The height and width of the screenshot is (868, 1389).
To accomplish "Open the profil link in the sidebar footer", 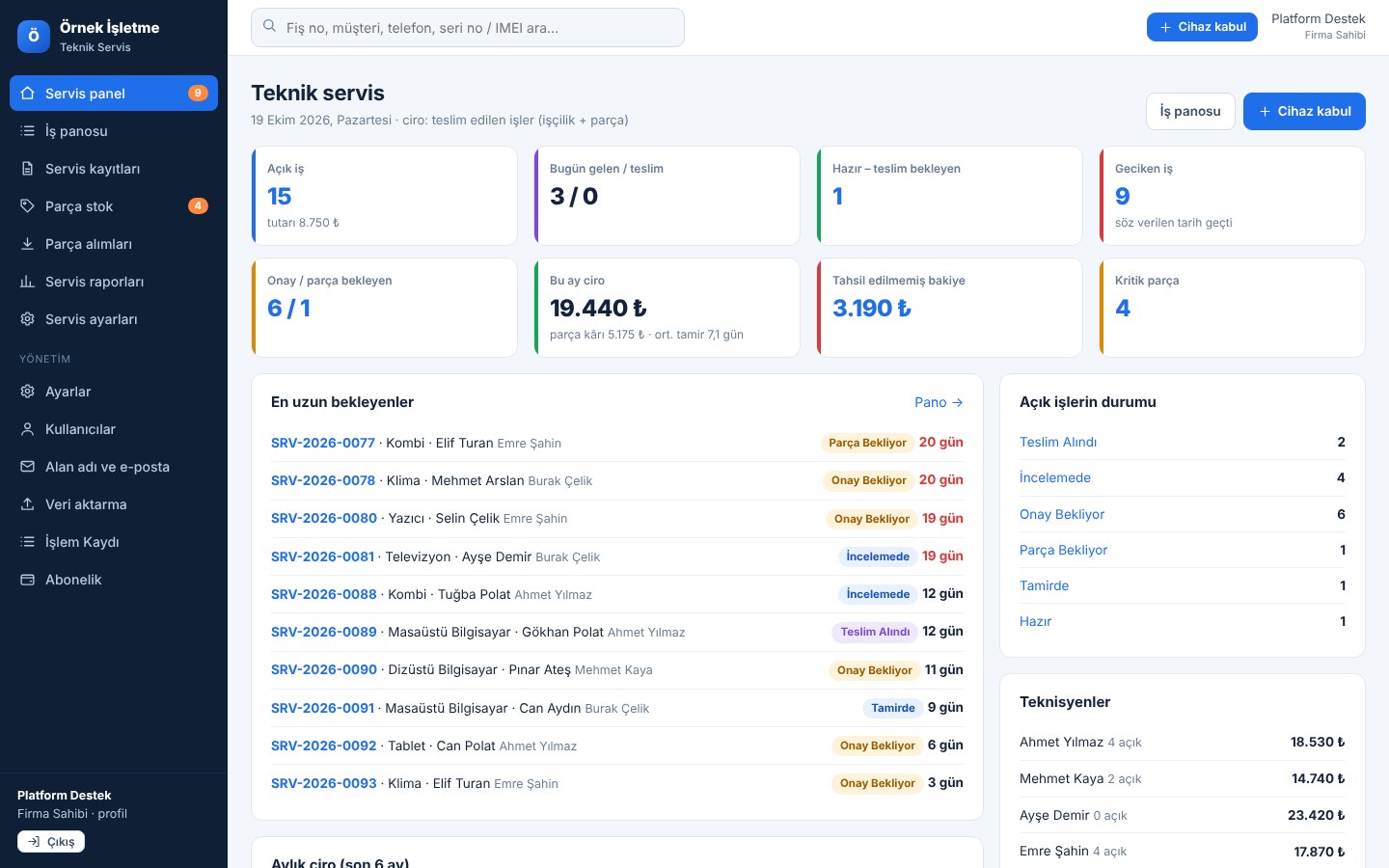I will (112, 813).
